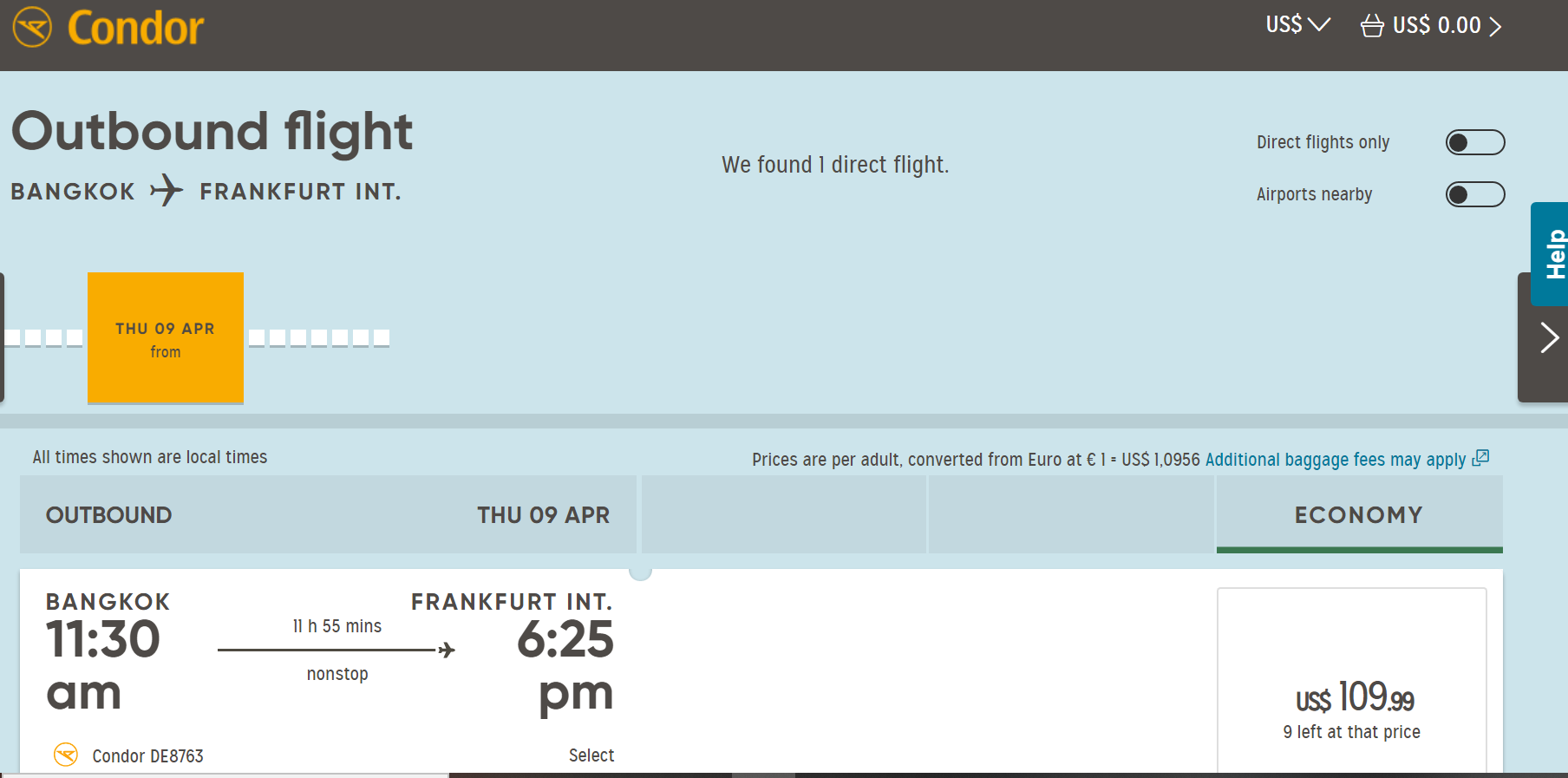
Task: Expand the US$ currency dropdown
Action: coord(1297,24)
